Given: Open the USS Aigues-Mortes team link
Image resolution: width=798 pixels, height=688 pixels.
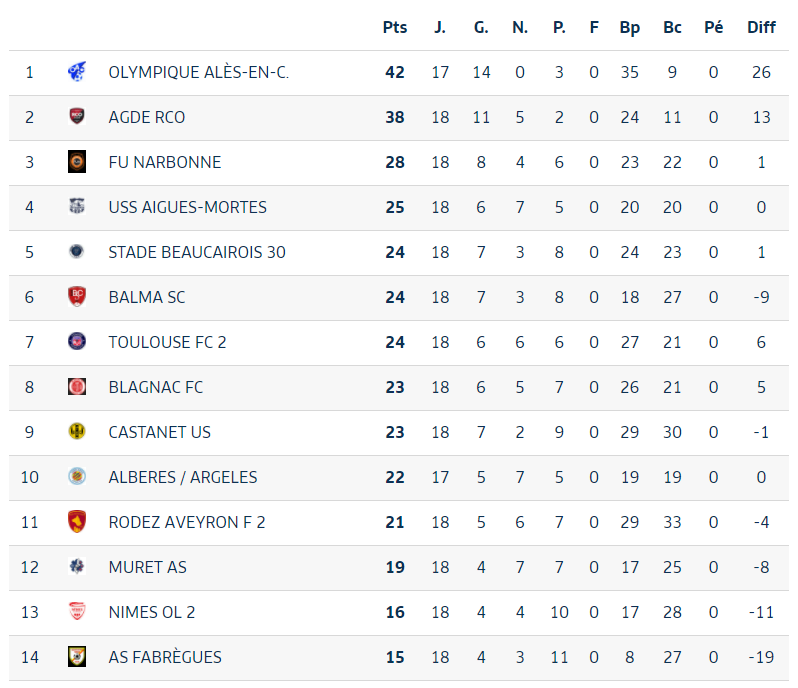Looking at the screenshot, I should (x=187, y=207).
